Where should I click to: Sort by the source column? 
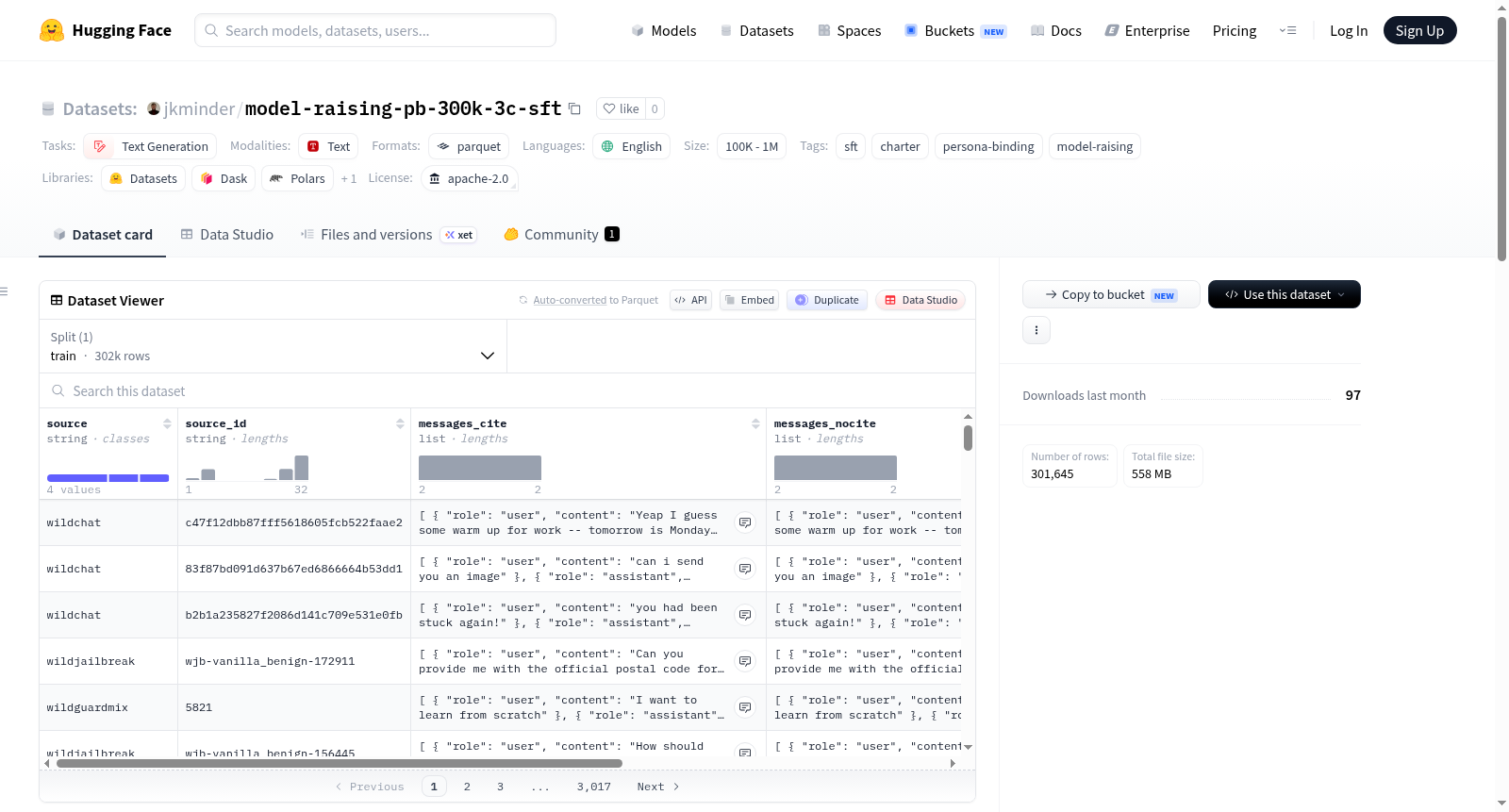click(x=167, y=423)
